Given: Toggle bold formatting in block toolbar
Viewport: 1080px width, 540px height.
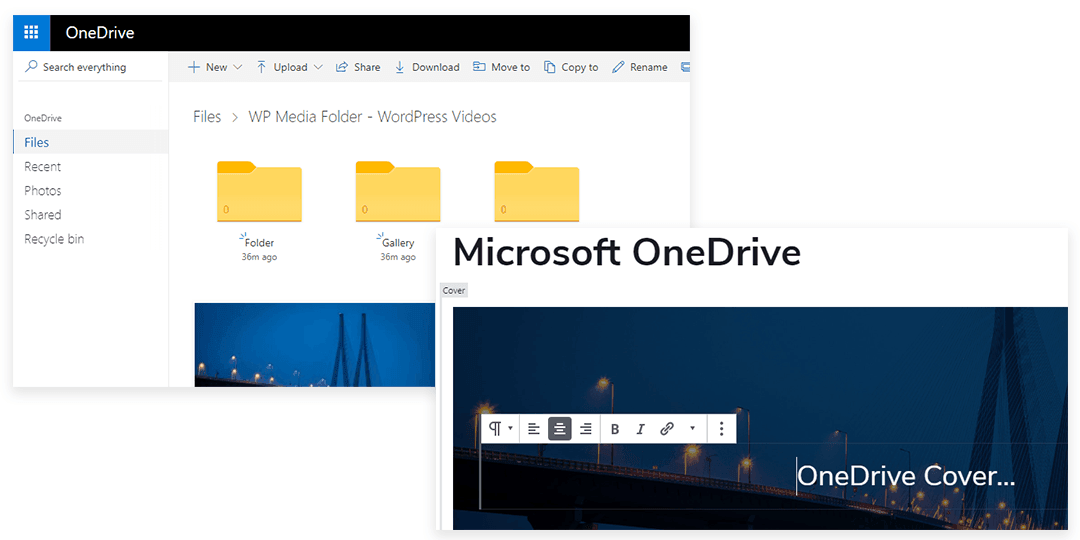Looking at the screenshot, I should pyautogui.click(x=615, y=429).
